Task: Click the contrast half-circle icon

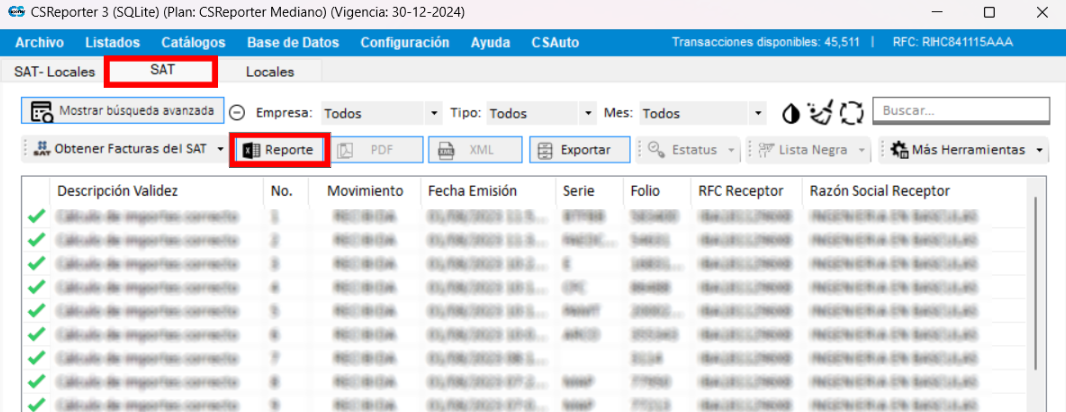Action: (791, 113)
